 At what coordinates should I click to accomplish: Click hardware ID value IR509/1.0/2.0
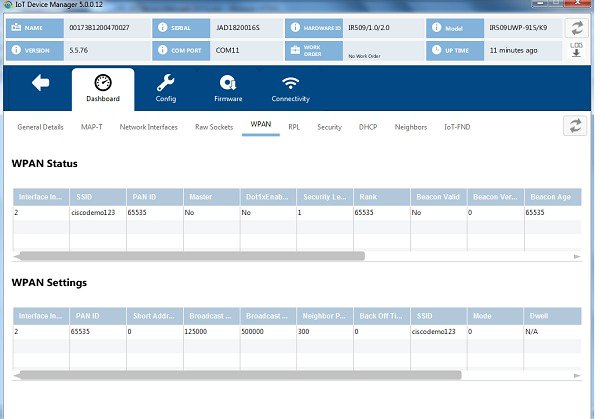368,28
